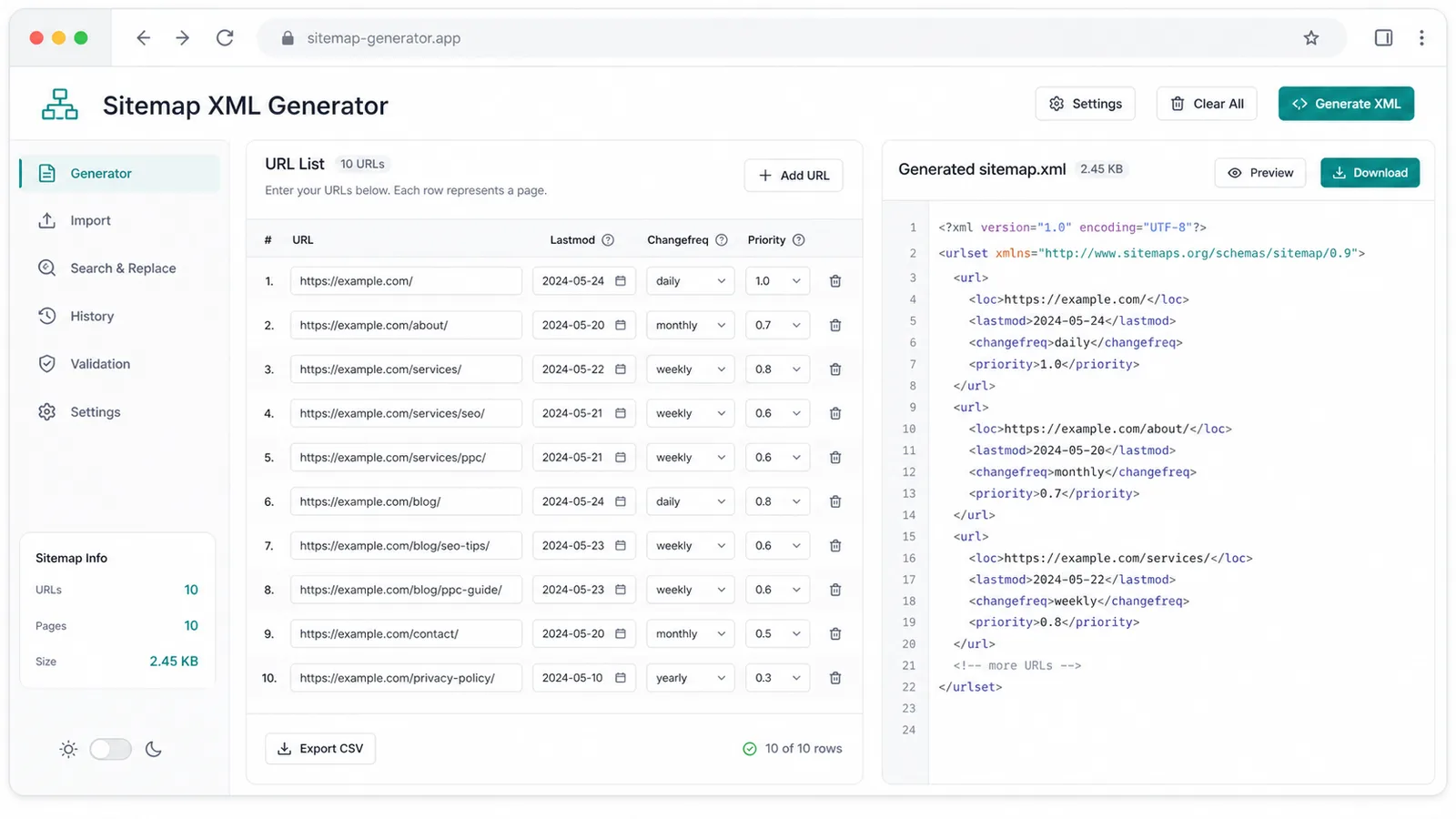Click the '<priority>1.0</priority>' code line

click(x=1054, y=365)
